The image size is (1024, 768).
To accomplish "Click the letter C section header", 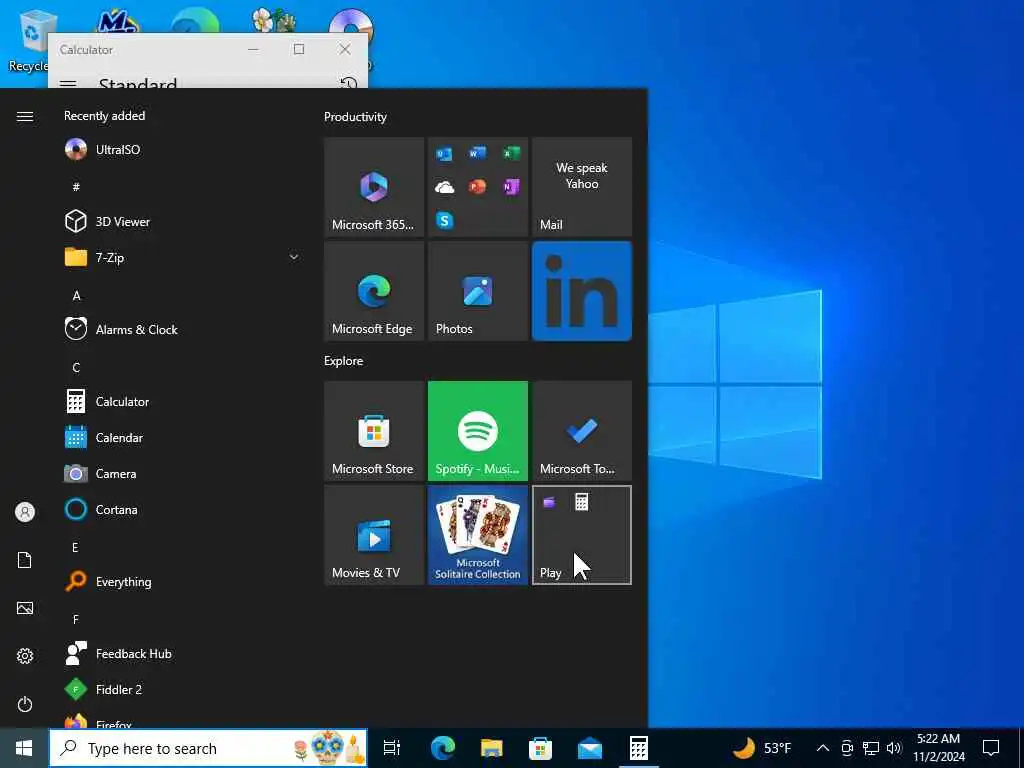I will [76, 368].
